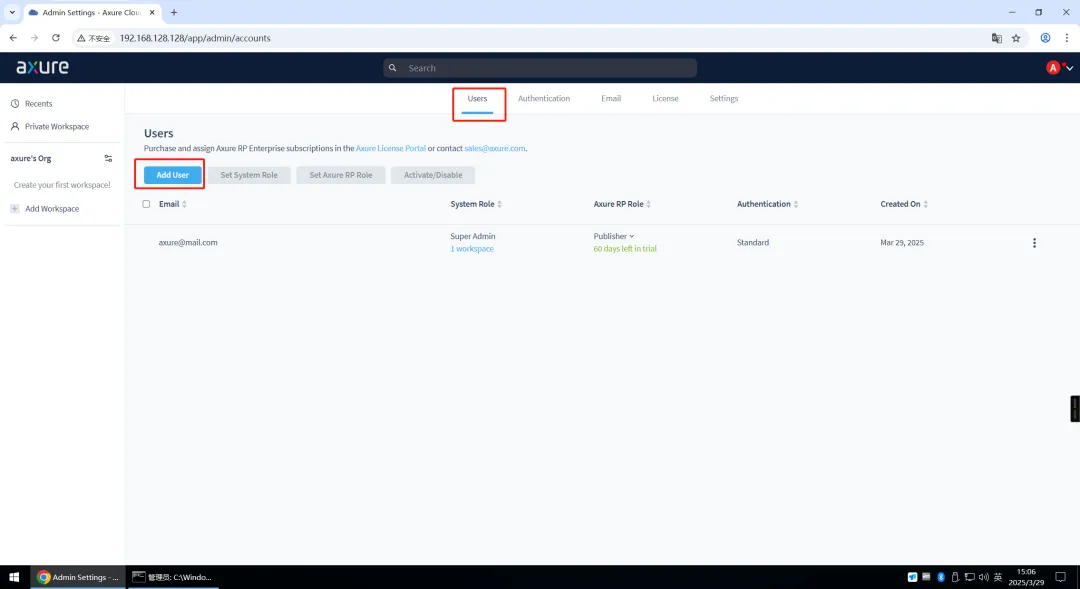Screen dimensions: 1080x589
Task: Click the volume tray icon
Action: (x=983, y=577)
